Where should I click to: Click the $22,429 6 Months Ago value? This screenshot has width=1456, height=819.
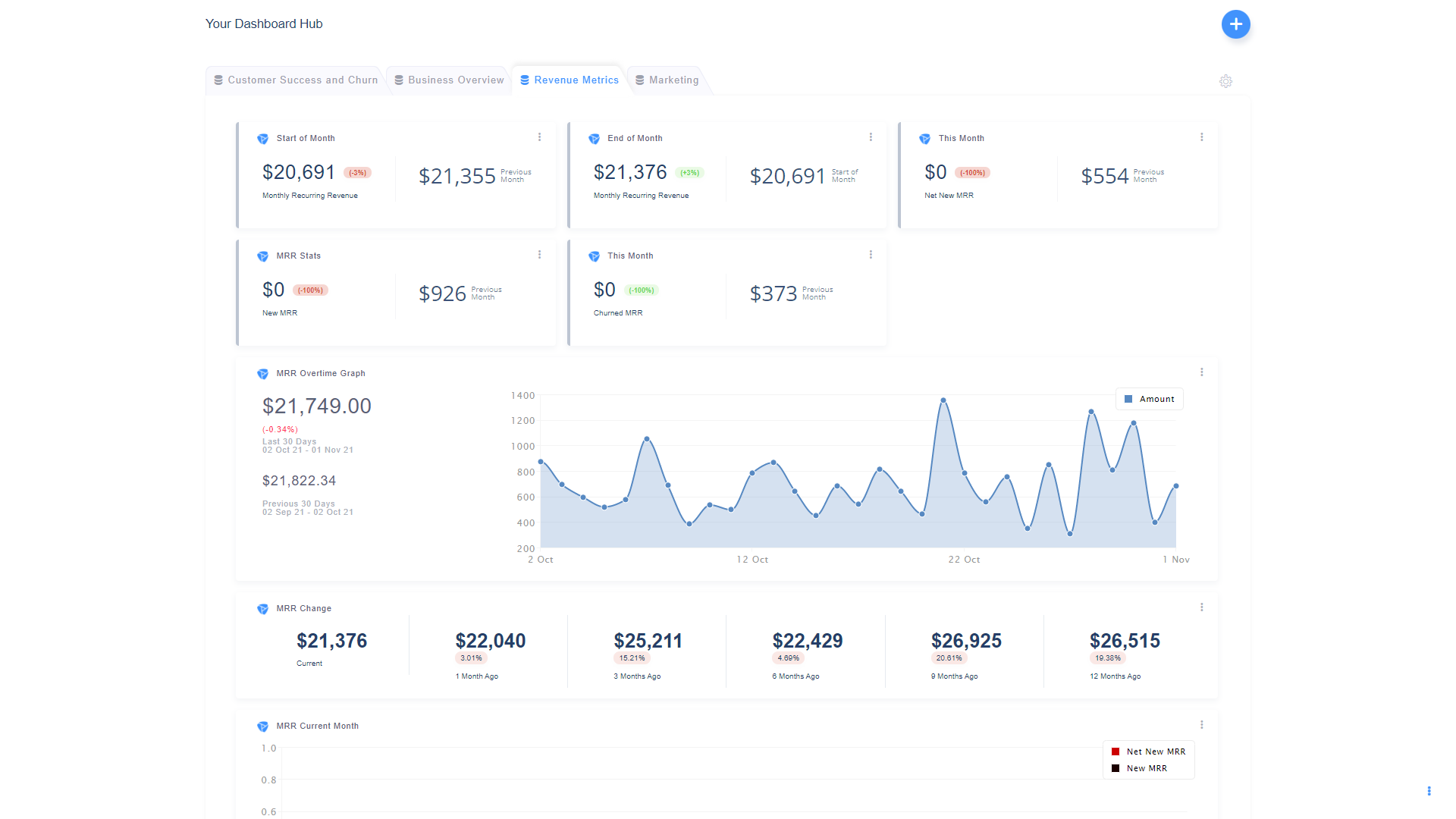click(808, 641)
